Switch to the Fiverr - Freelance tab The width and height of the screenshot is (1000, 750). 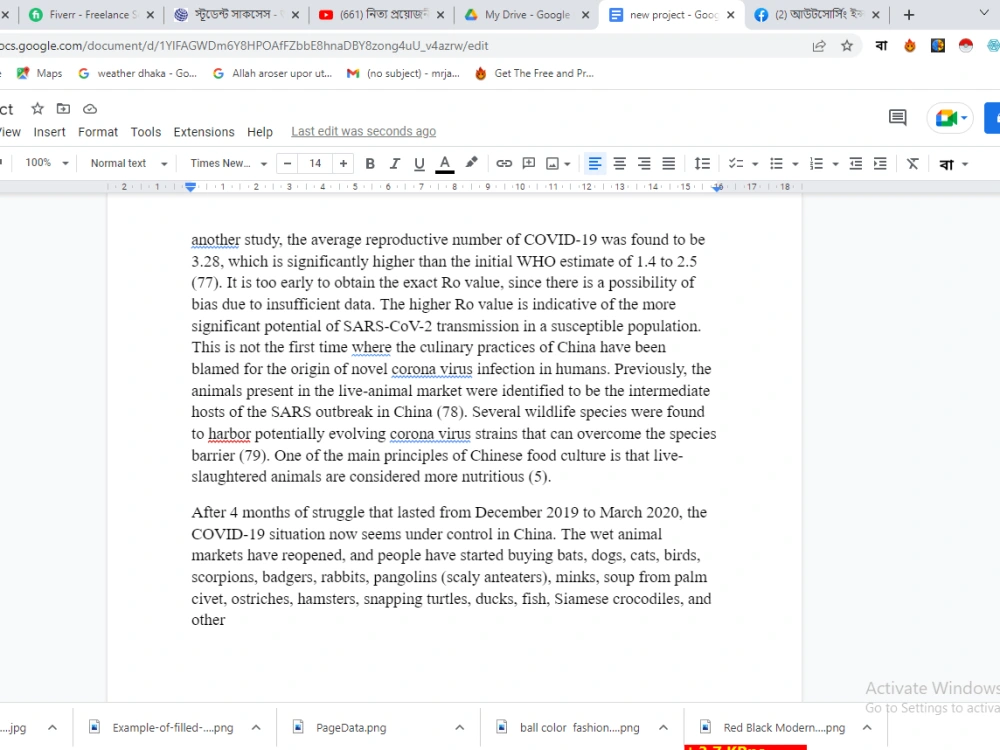(x=93, y=15)
